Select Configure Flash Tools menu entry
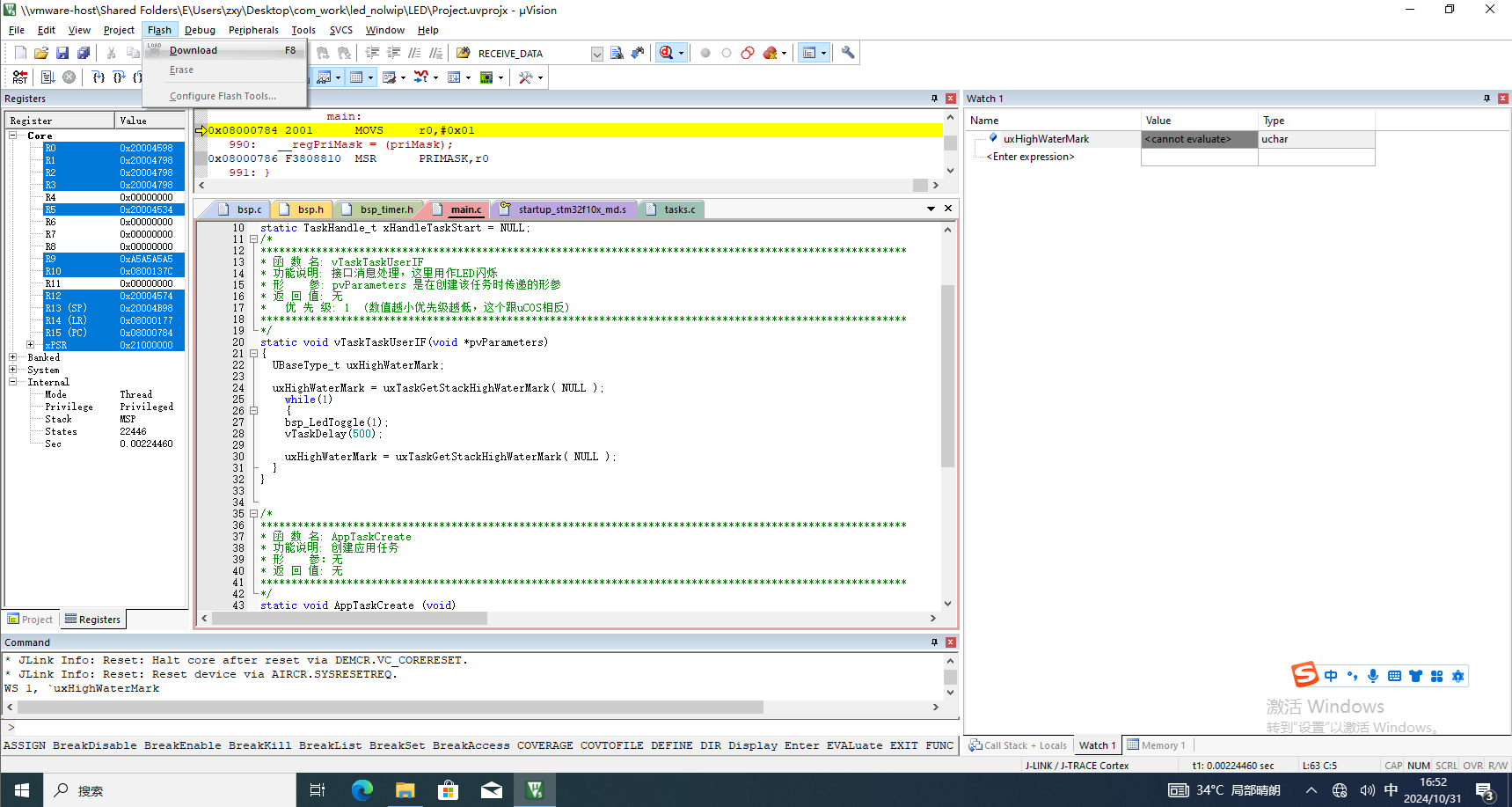Viewport: 1512px width, 807px height. [224, 96]
